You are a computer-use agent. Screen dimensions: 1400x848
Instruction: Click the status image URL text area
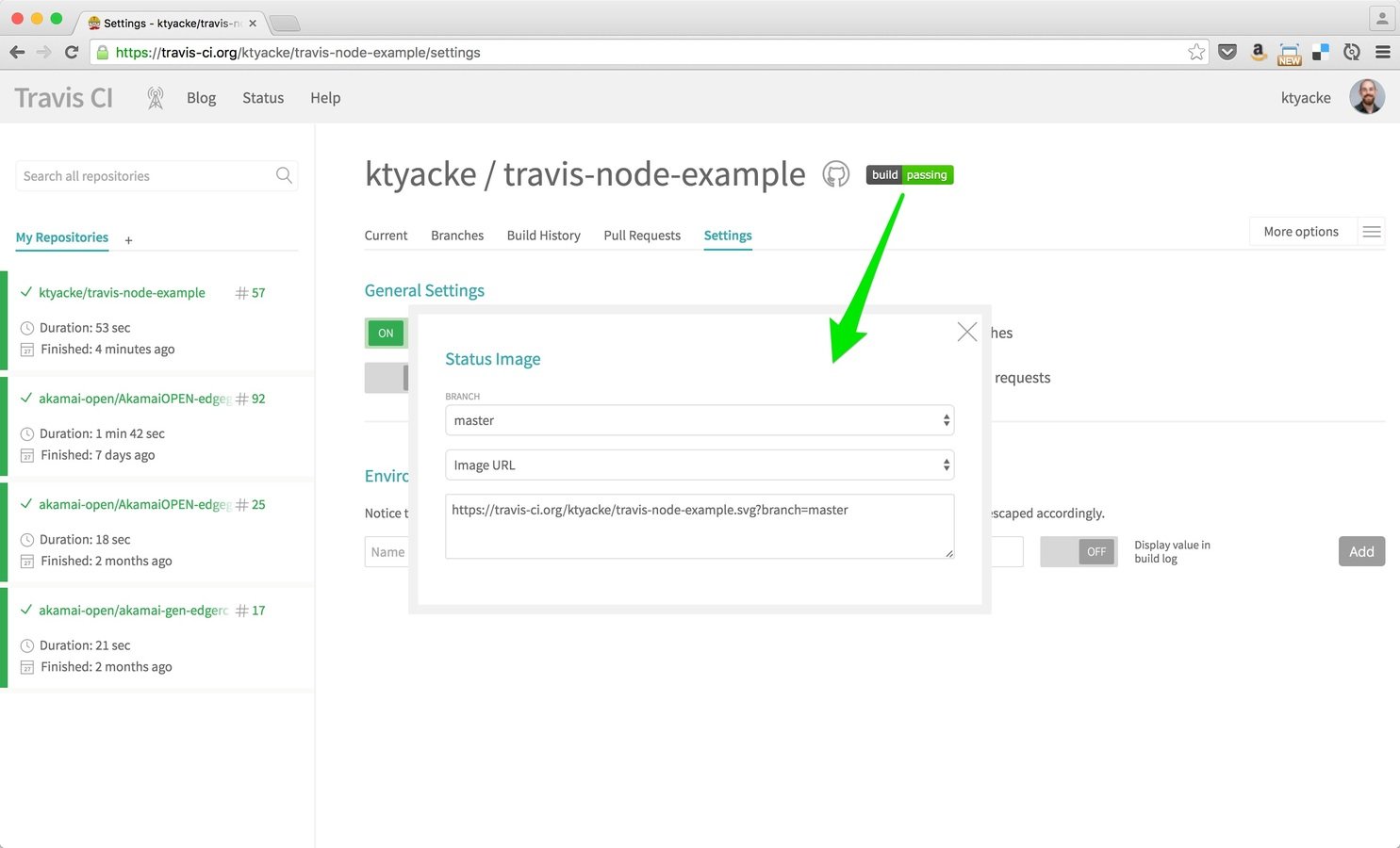click(700, 527)
